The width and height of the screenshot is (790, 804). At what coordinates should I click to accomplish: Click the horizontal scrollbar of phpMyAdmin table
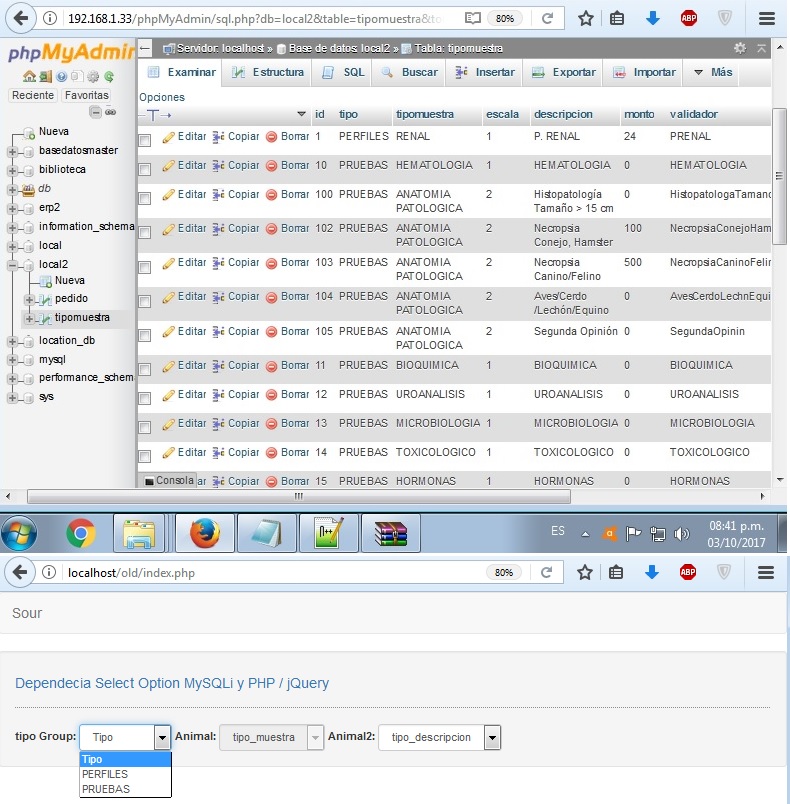pos(300,496)
